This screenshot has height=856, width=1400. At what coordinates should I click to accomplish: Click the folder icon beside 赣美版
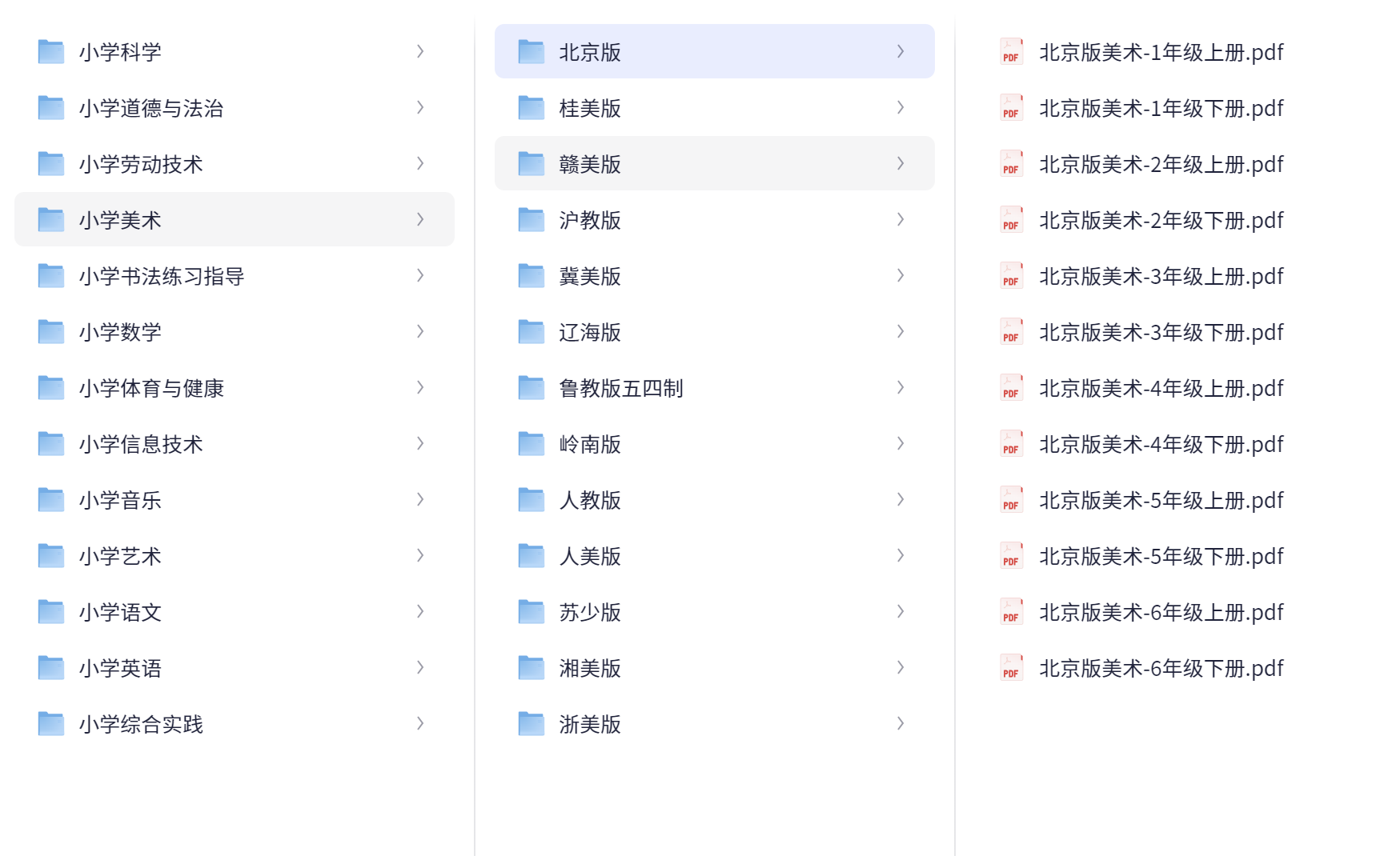click(x=532, y=163)
